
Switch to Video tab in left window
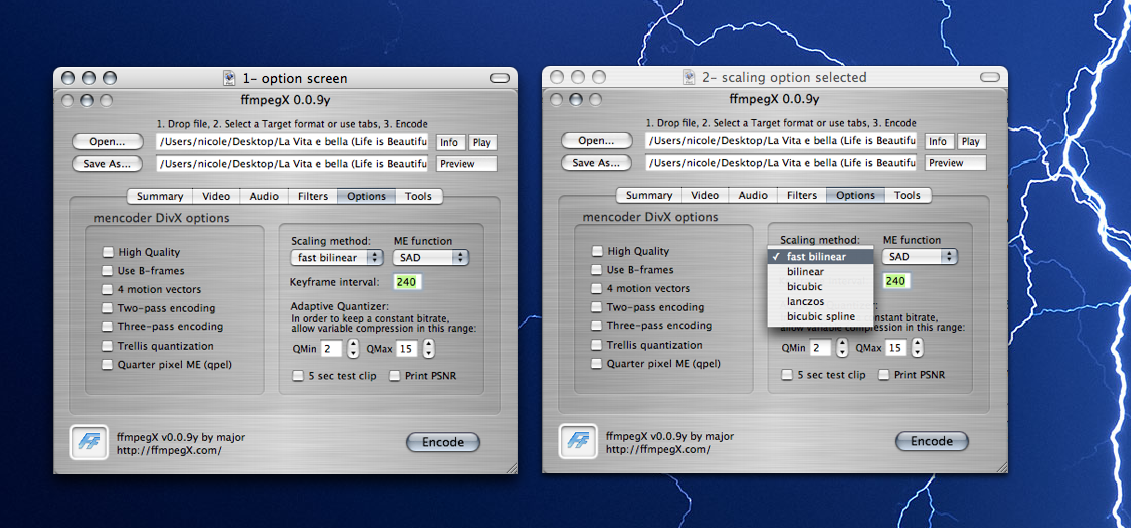coord(216,196)
